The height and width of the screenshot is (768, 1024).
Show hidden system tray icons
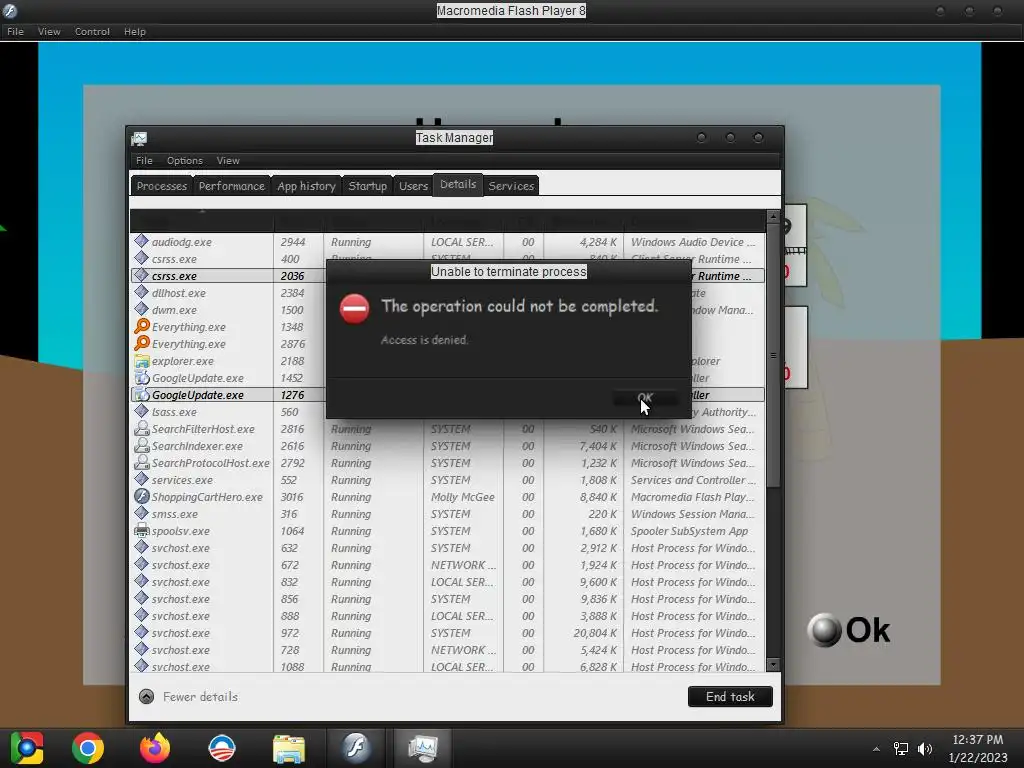click(x=876, y=749)
